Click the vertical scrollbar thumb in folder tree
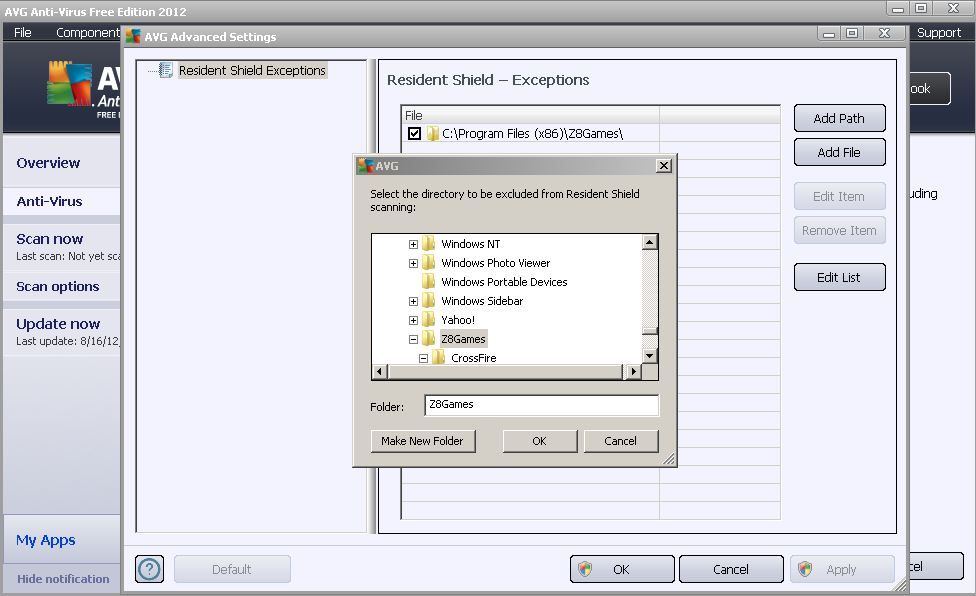This screenshot has width=976, height=596. tap(650, 330)
